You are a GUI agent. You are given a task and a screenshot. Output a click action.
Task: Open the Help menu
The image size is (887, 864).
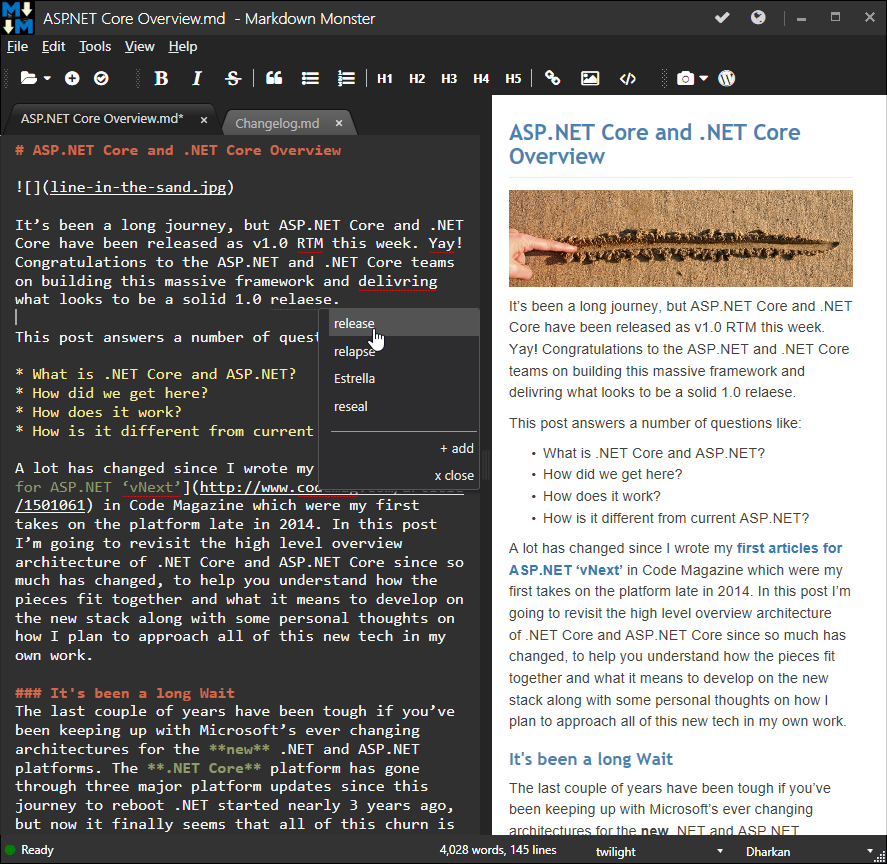point(183,46)
